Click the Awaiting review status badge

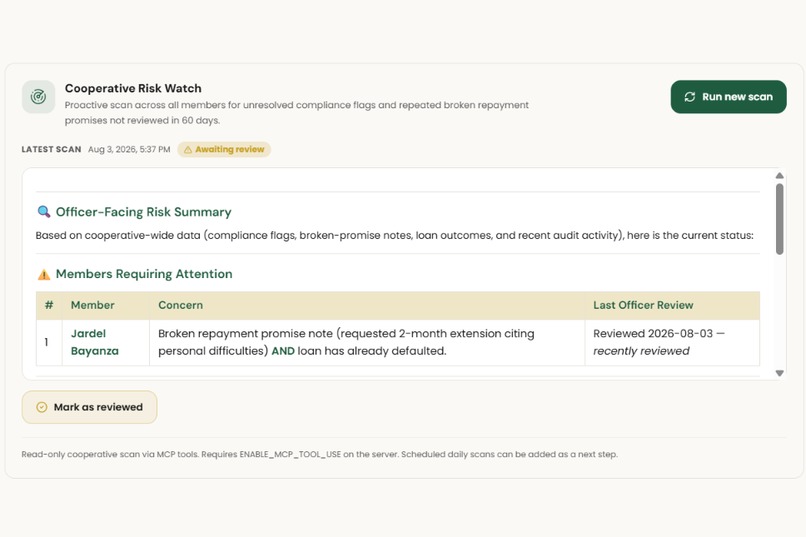pyautogui.click(x=224, y=150)
